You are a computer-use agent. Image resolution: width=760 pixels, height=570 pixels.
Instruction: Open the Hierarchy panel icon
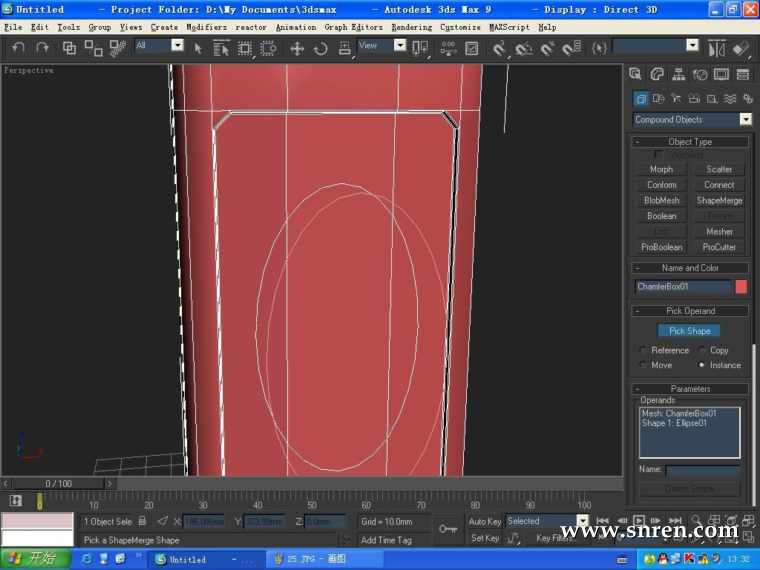pyautogui.click(x=678, y=74)
